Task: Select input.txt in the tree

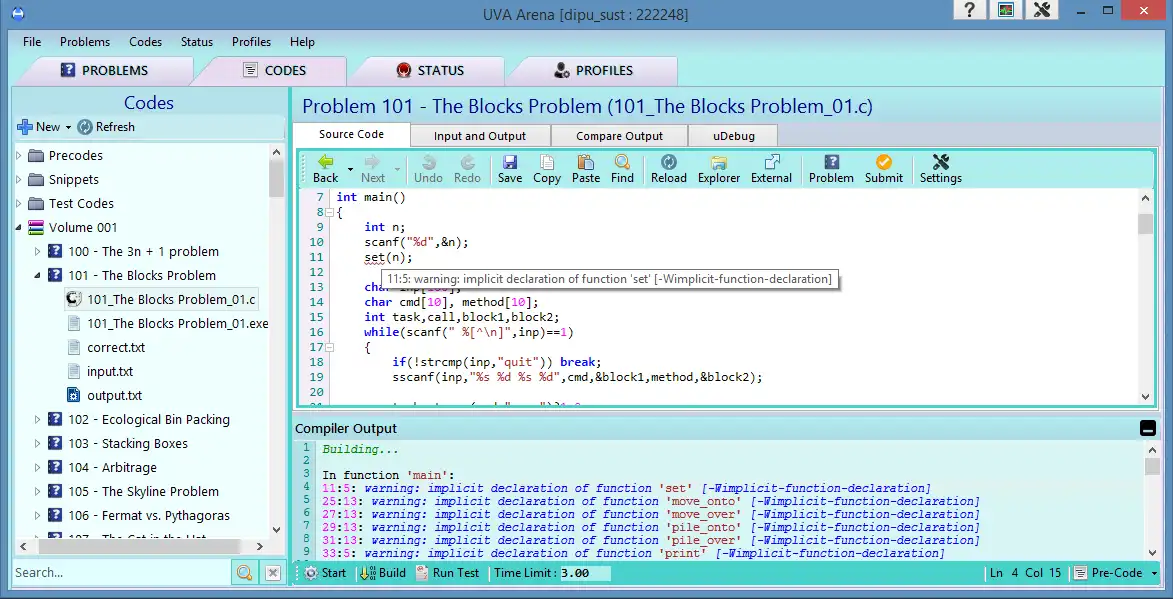Action: pyautogui.click(x=110, y=372)
